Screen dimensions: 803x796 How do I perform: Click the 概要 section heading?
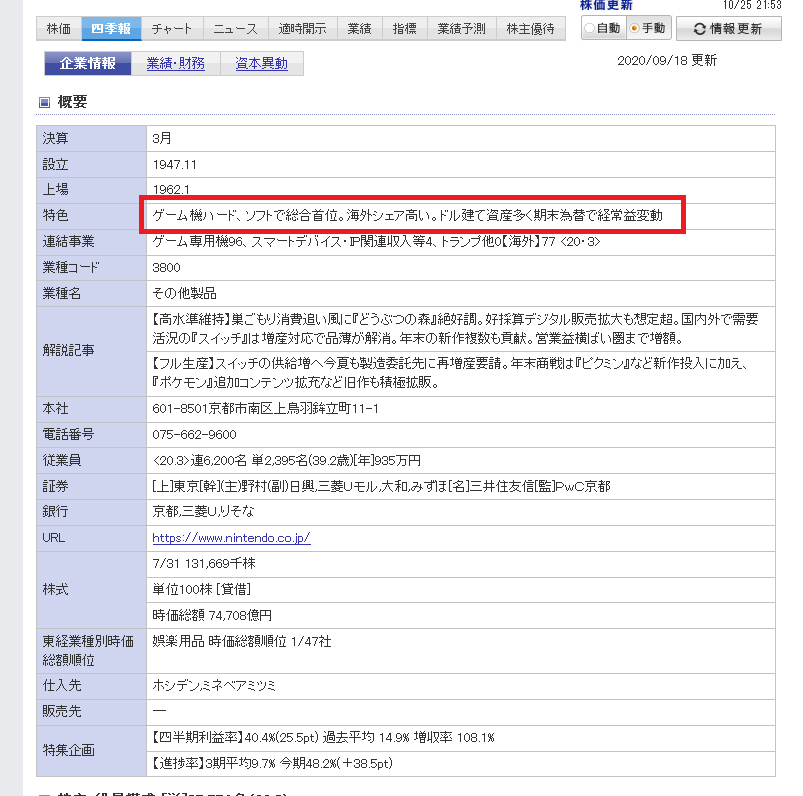pyautogui.click(x=72, y=102)
